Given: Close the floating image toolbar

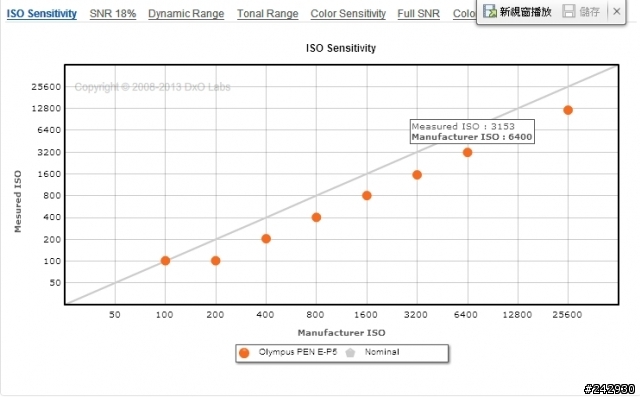Looking at the screenshot, I should point(616,11).
